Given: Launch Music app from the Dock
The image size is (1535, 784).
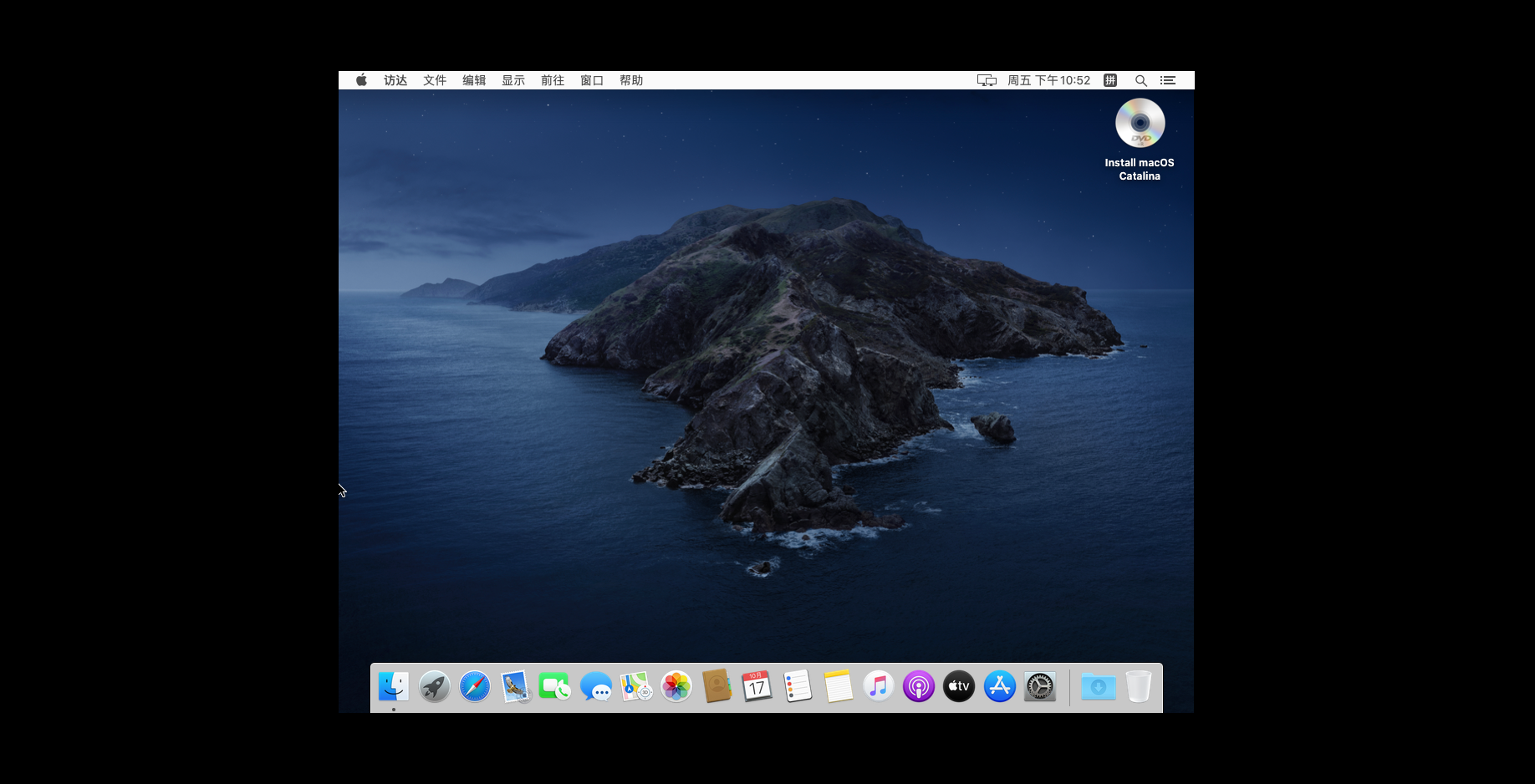Looking at the screenshot, I should click(x=878, y=687).
